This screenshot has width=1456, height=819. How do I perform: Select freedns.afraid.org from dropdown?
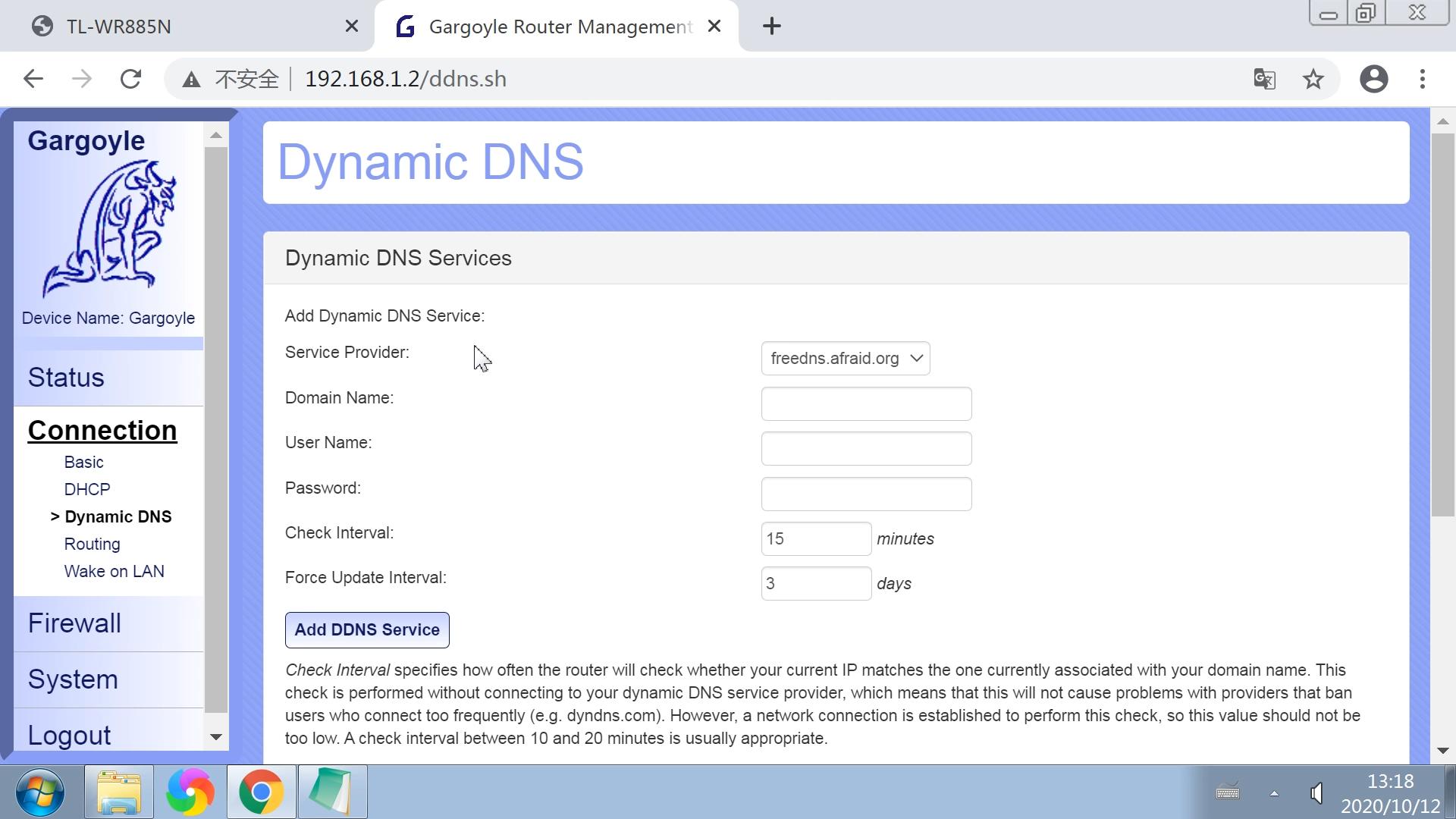click(845, 358)
